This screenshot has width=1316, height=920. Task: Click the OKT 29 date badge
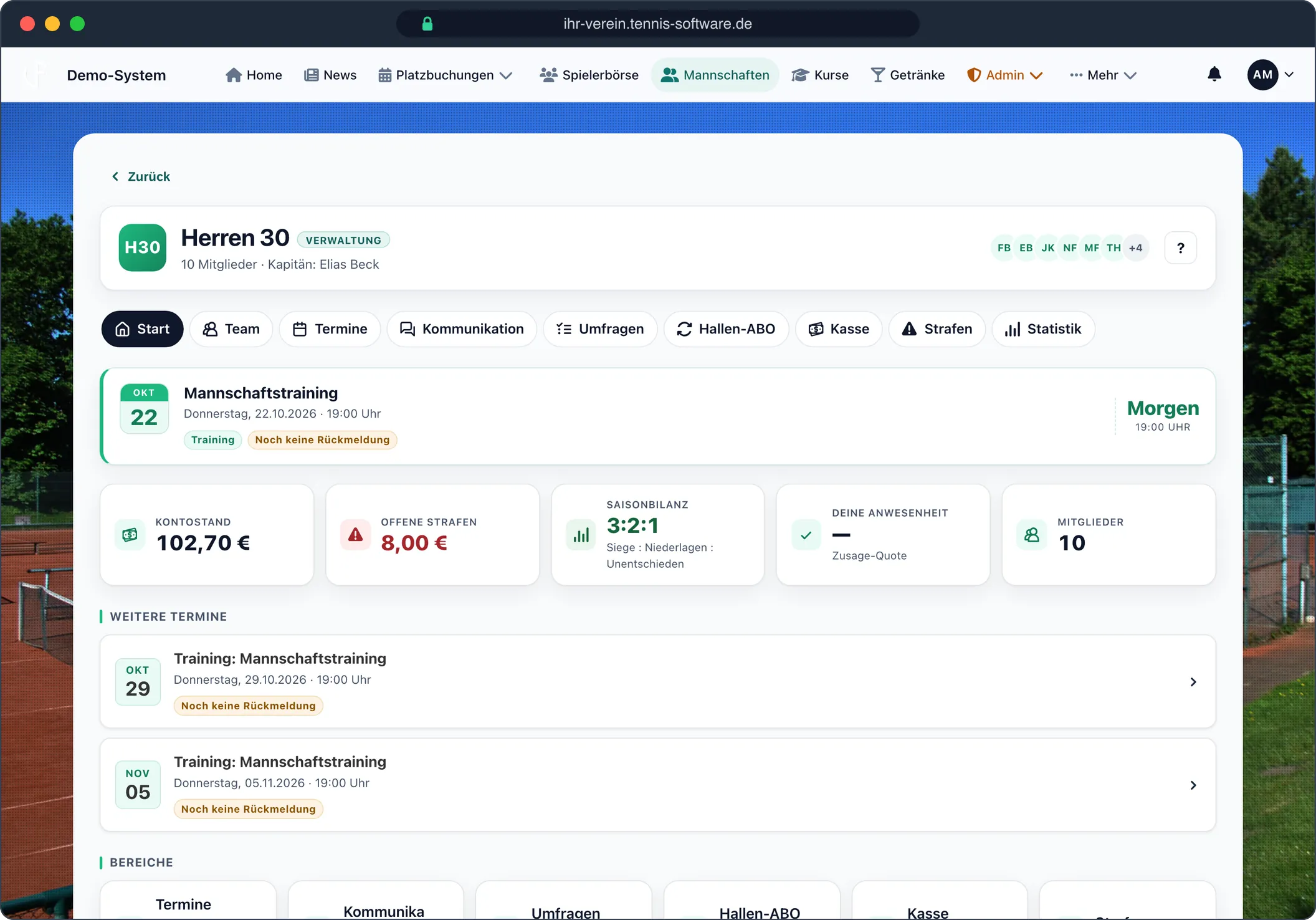click(138, 681)
